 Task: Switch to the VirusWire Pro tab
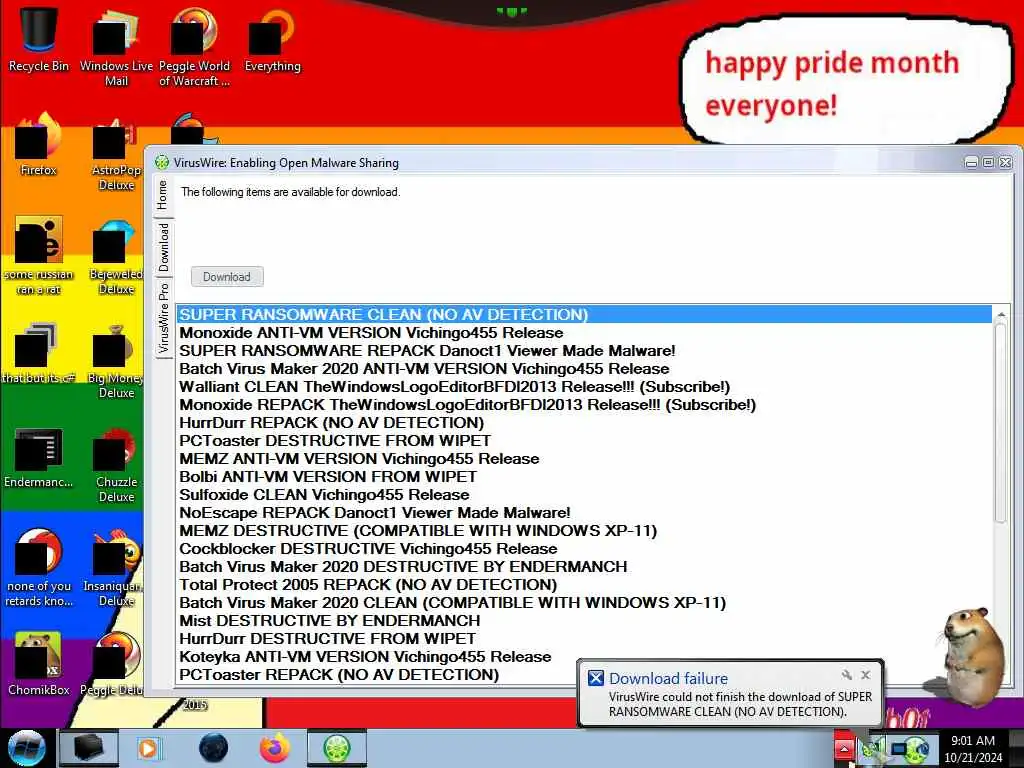(x=163, y=318)
